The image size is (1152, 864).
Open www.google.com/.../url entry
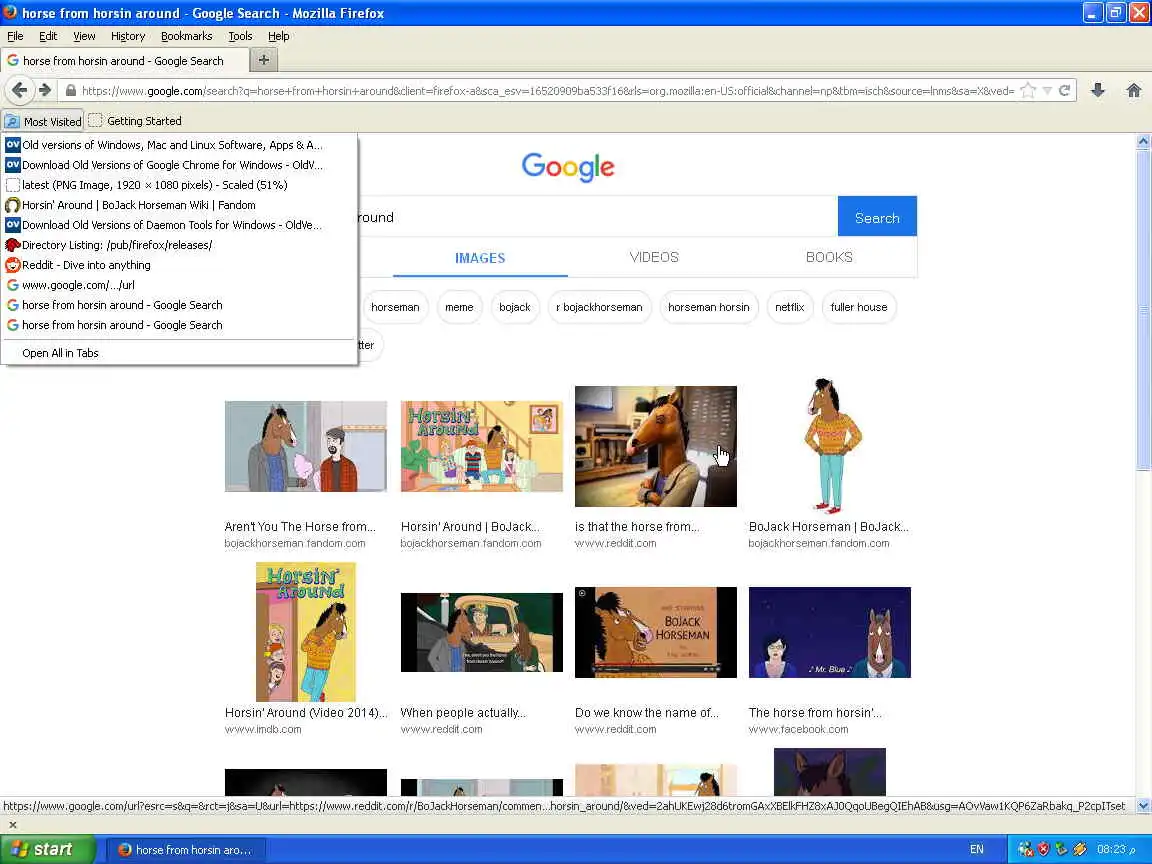tap(179, 285)
